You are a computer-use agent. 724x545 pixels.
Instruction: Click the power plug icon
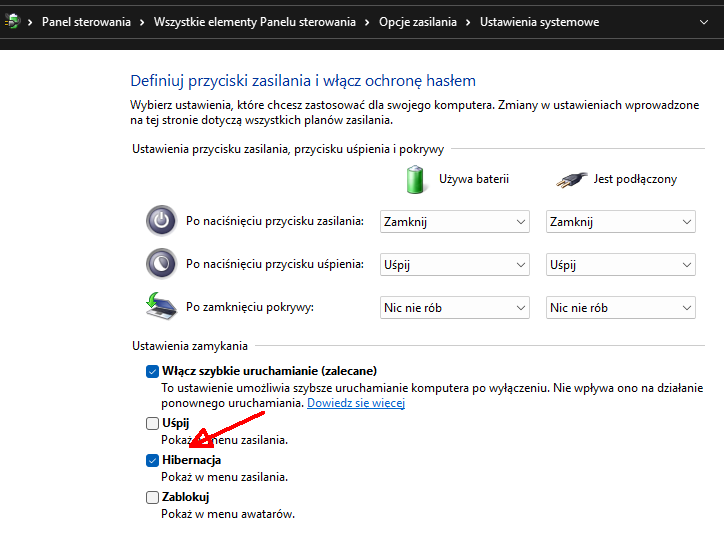point(570,180)
